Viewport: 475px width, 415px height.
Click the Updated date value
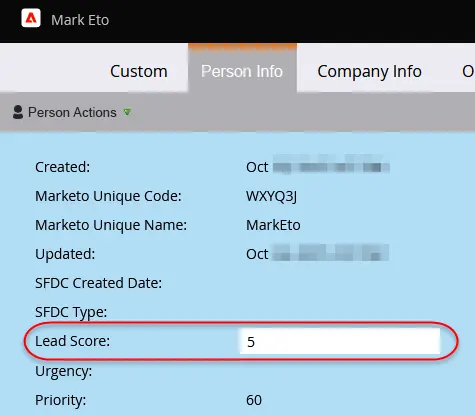click(317, 254)
